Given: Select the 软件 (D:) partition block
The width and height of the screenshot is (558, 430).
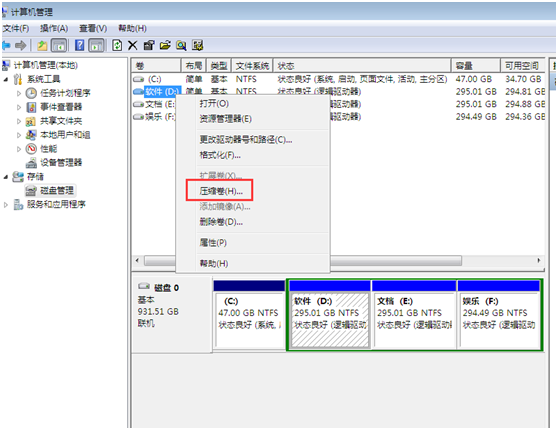Looking at the screenshot, I should [x=330, y=315].
